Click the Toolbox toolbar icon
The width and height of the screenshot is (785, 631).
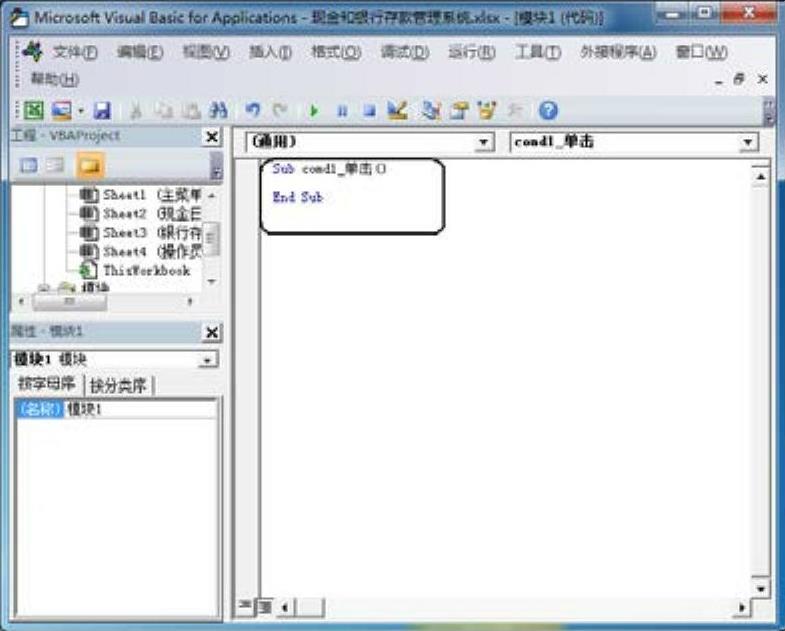click(x=515, y=110)
